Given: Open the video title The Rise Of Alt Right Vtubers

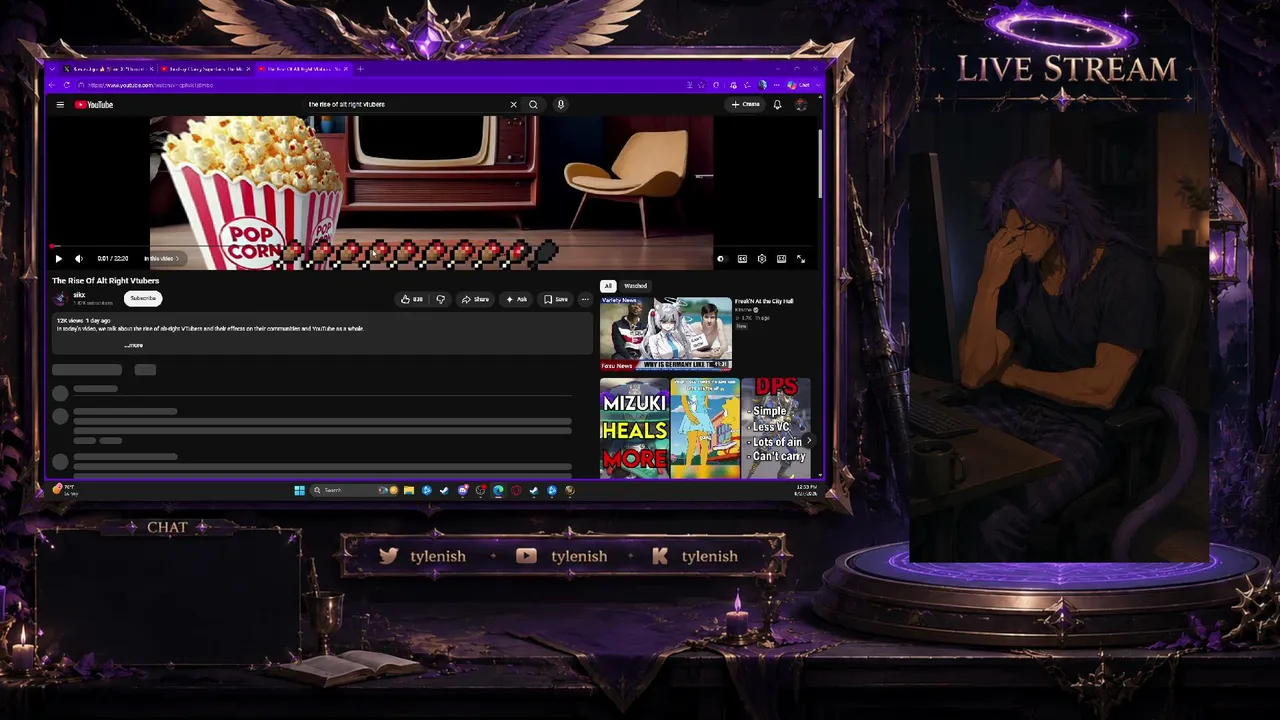Looking at the screenshot, I should (x=105, y=281).
